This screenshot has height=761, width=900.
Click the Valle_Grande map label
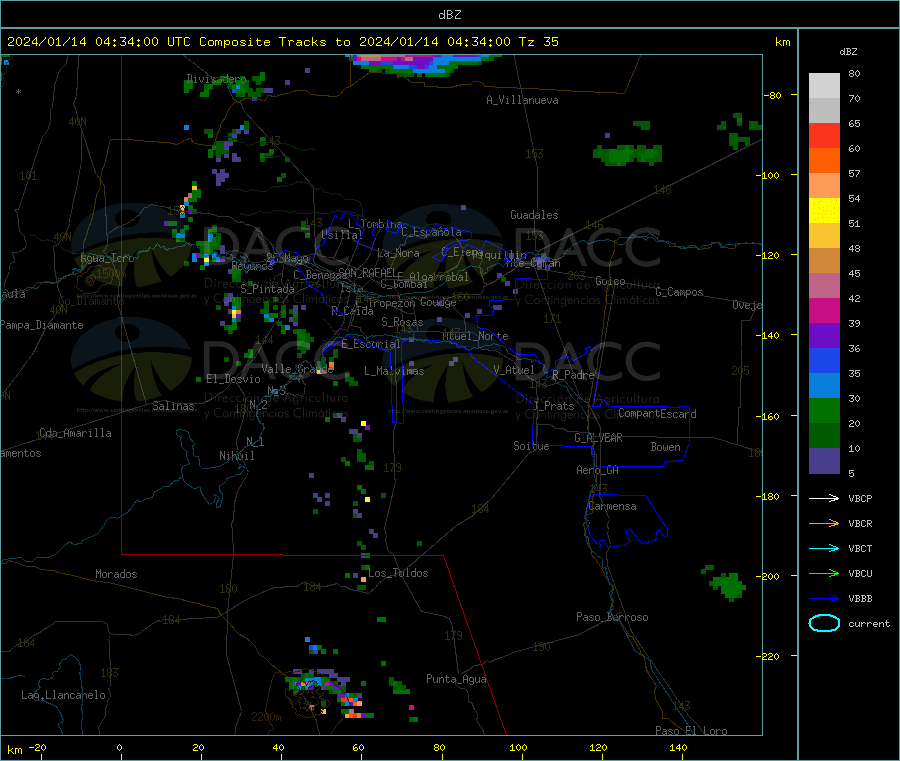point(297,368)
